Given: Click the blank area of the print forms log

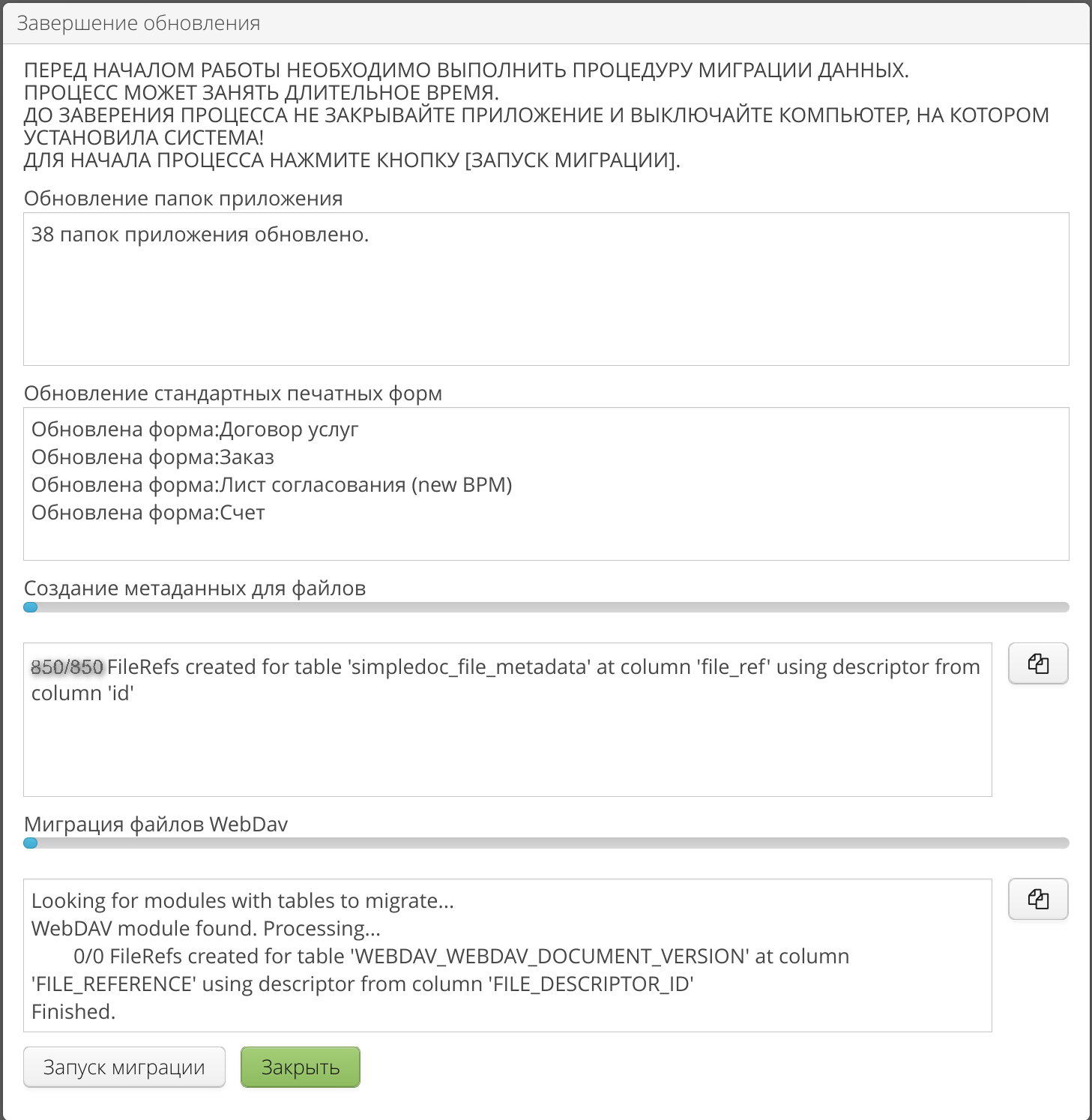Looking at the screenshot, I should (x=675, y=540).
